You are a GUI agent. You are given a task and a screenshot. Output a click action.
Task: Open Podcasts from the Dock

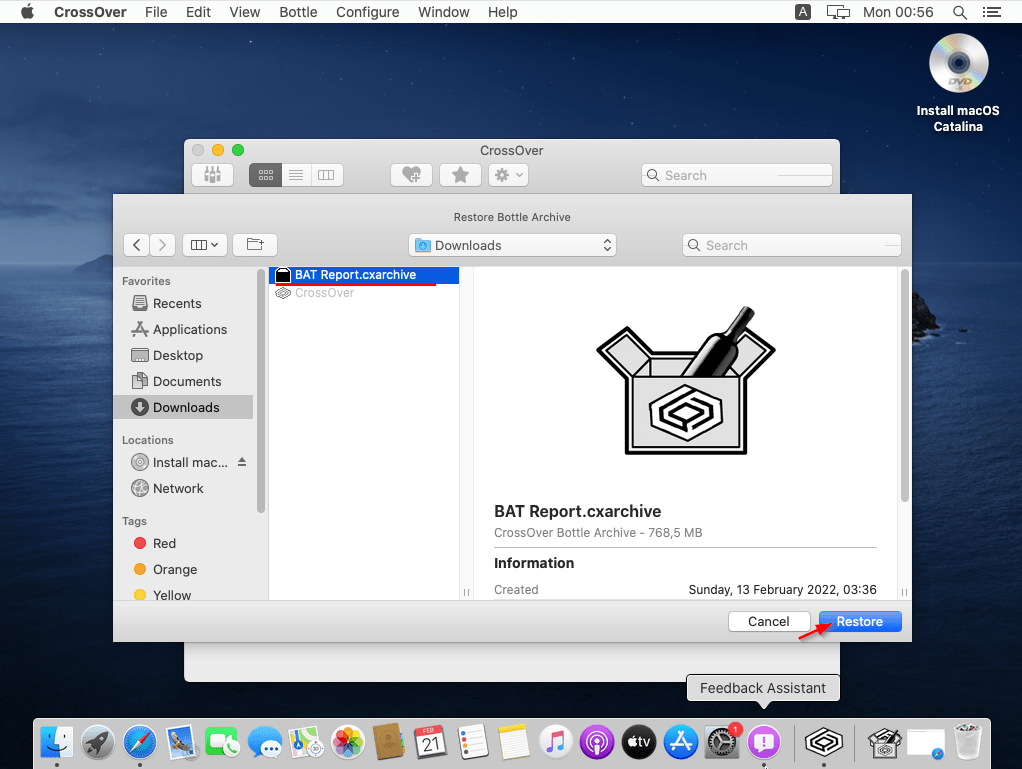(x=597, y=742)
